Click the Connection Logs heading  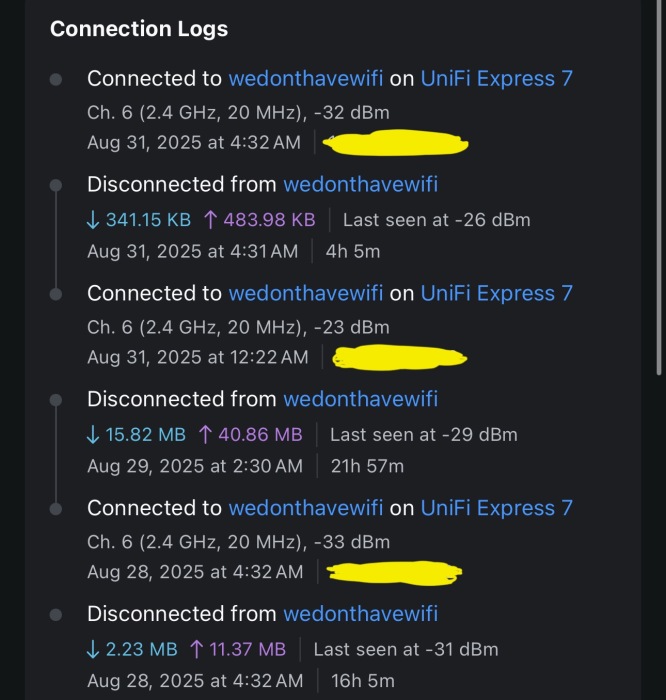coord(139,29)
